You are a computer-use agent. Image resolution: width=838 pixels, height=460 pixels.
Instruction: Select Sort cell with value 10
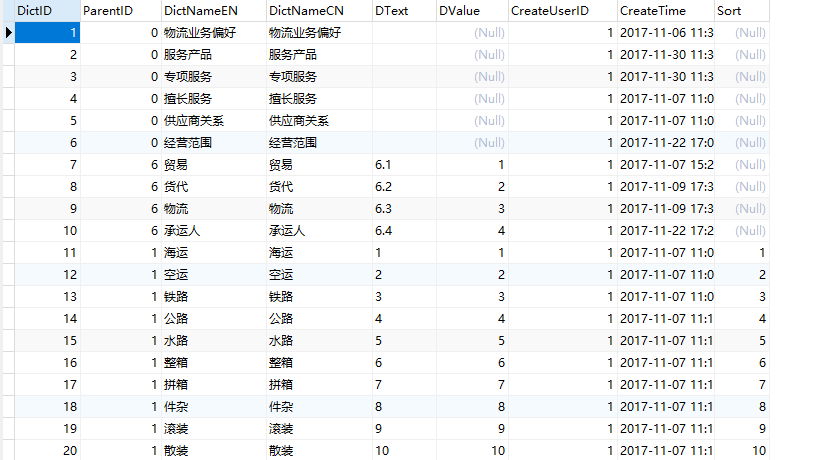click(x=742, y=450)
